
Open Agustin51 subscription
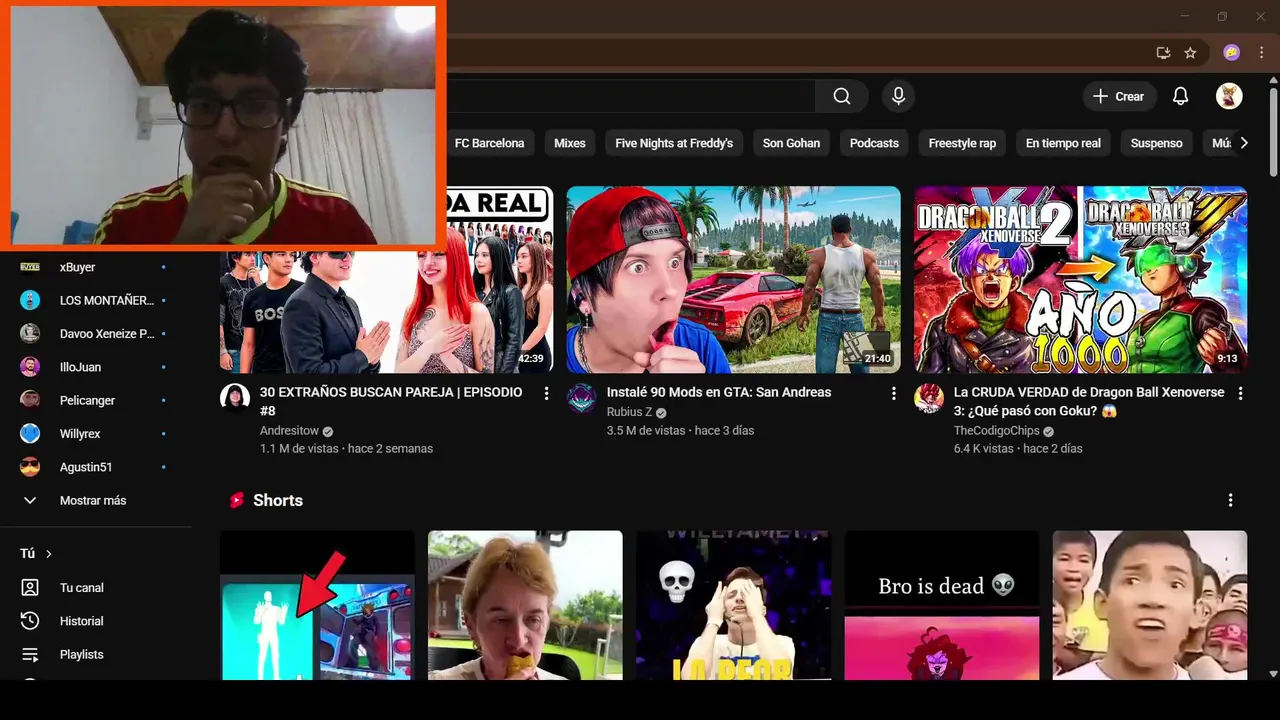pos(96,467)
